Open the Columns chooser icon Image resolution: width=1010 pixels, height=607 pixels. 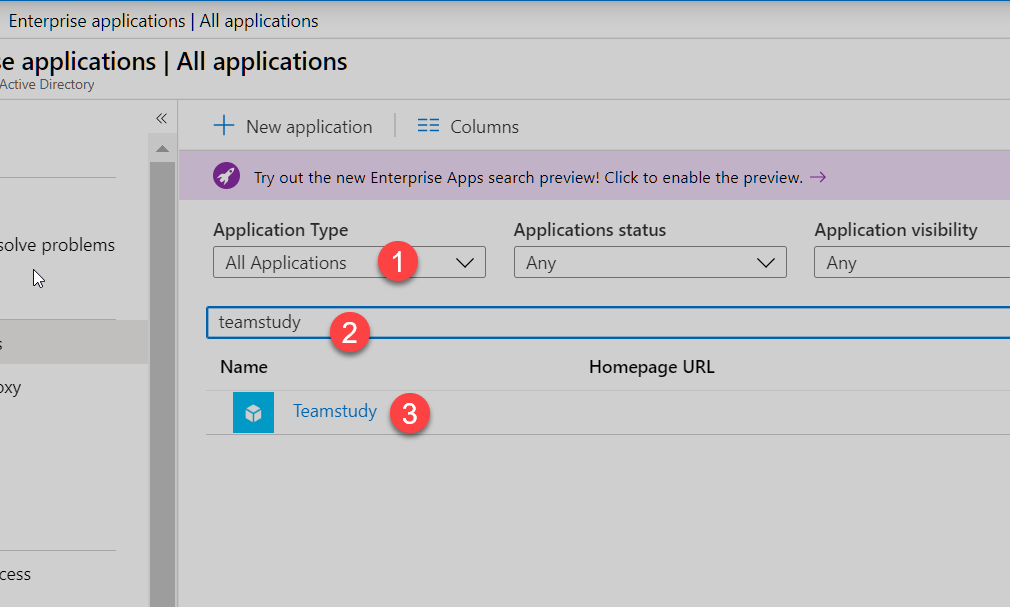(428, 126)
